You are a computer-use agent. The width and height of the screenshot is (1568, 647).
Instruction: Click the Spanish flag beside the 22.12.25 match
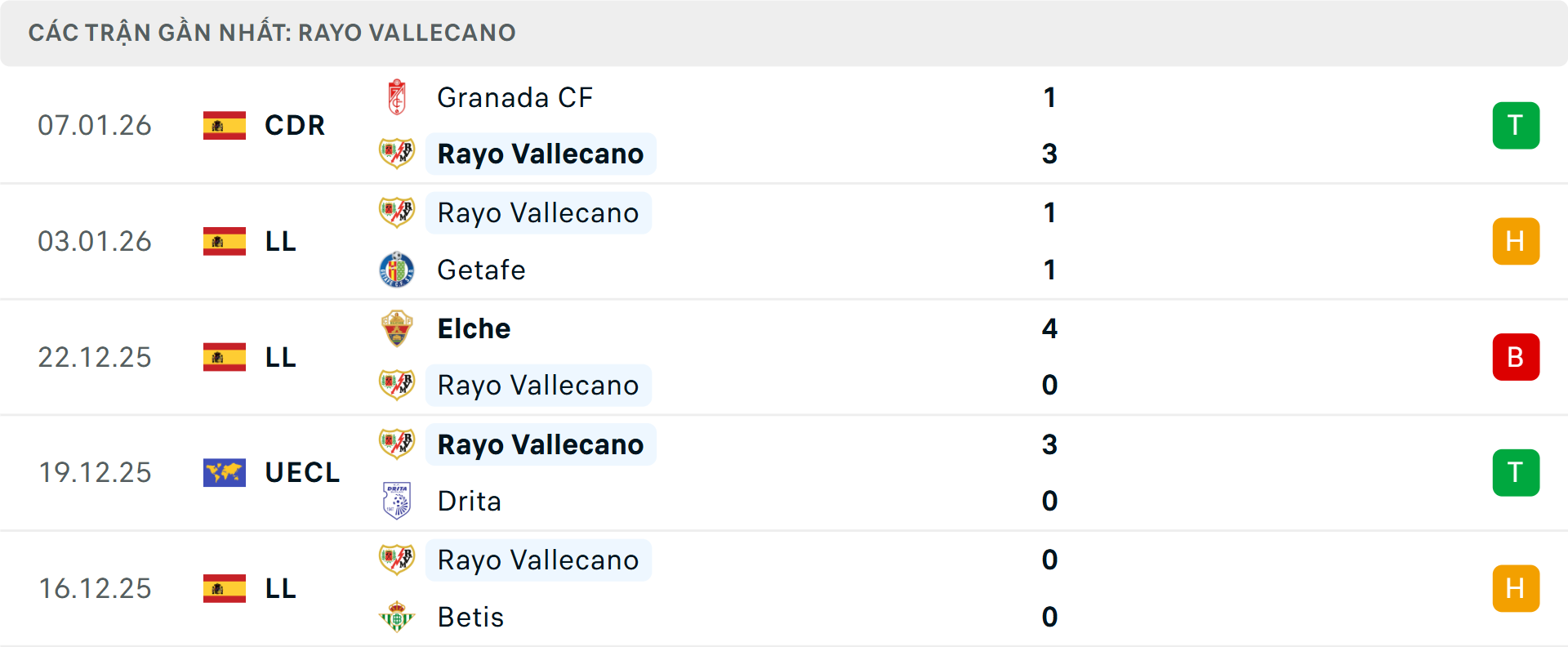click(x=225, y=357)
